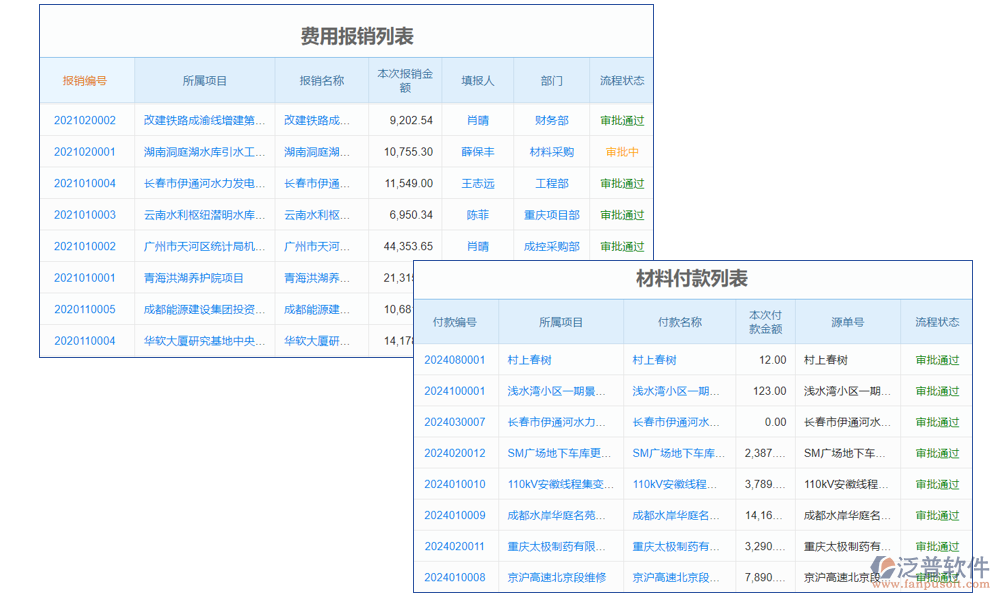The height and width of the screenshot is (600, 1000).
Task: 打开报销编号 2021010004 详情
Action: coord(87,183)
